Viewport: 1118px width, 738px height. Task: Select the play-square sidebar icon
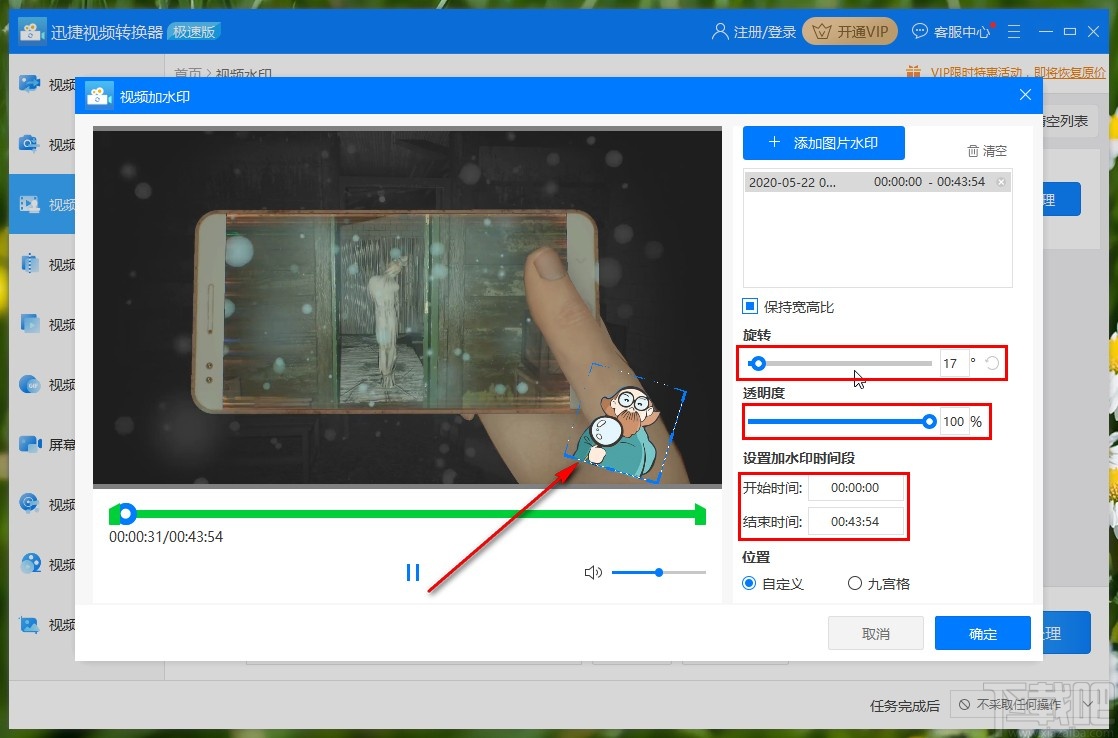(x=30, y=324)
